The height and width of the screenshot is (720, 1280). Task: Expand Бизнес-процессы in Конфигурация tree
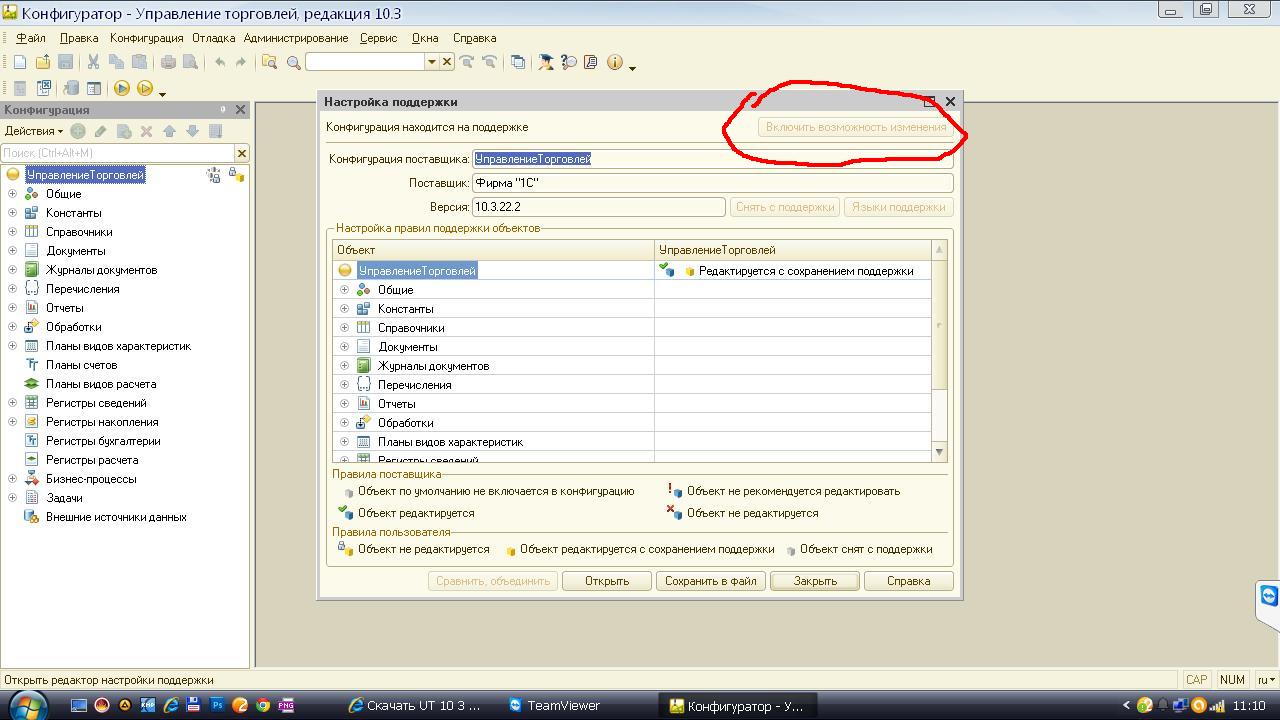[x=13, y=479]
